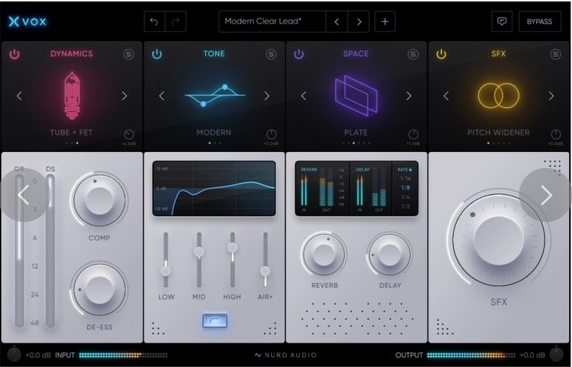Open the comment bubble icon

tap(502, 22)
